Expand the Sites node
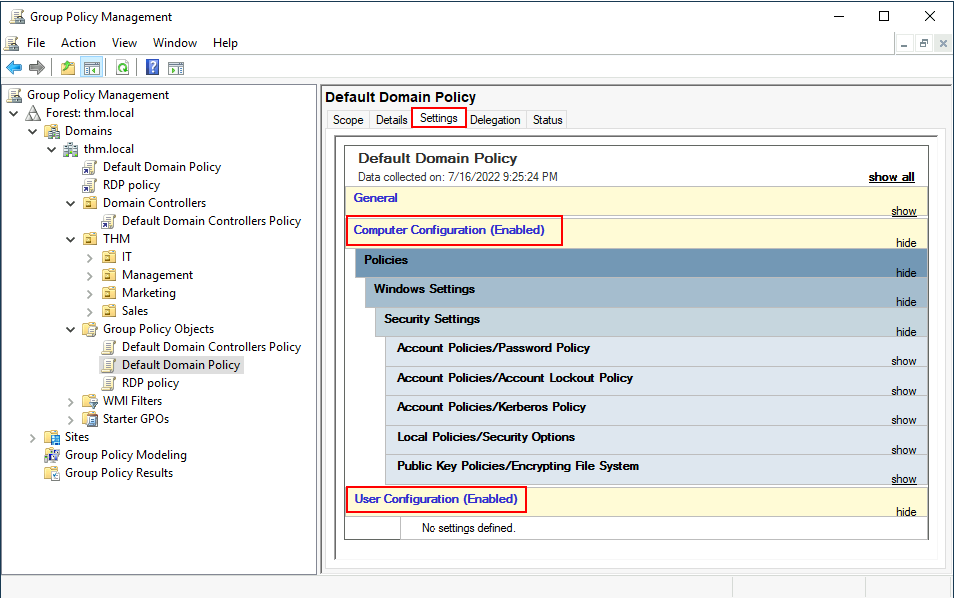The image size is (955, 598). (33, 438)
